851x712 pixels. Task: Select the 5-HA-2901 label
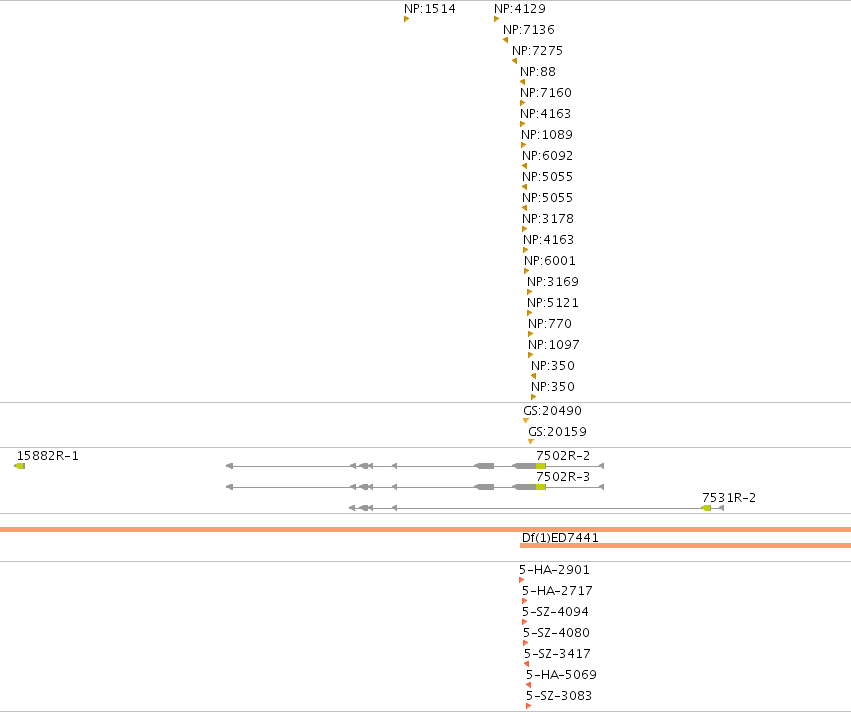[555, 570]
